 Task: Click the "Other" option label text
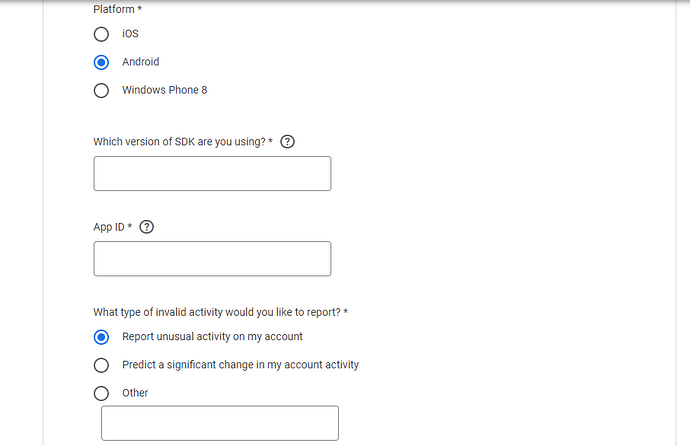click(x=135, y=393)
